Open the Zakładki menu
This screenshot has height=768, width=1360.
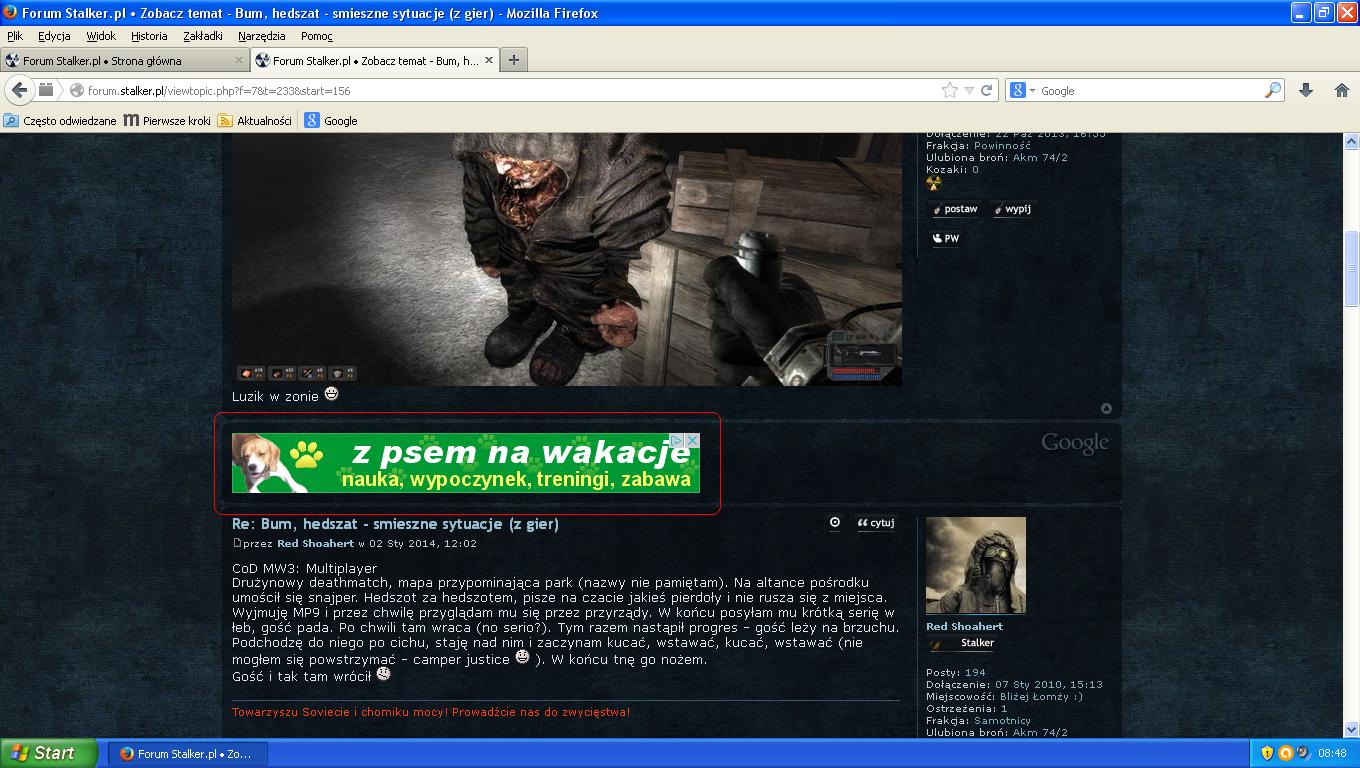point(203,36)
